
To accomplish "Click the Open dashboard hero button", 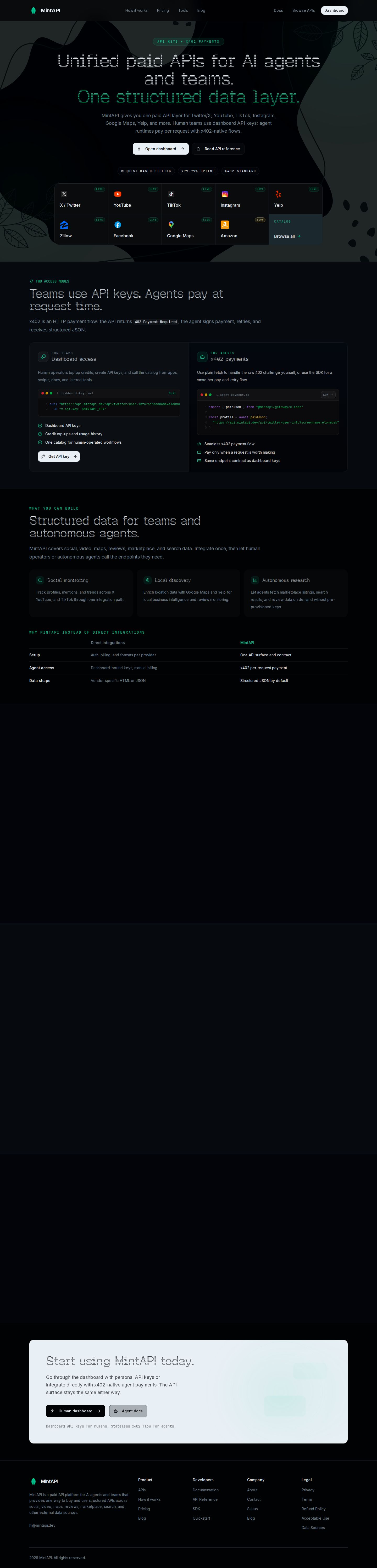I will click(x=161, y=149).
